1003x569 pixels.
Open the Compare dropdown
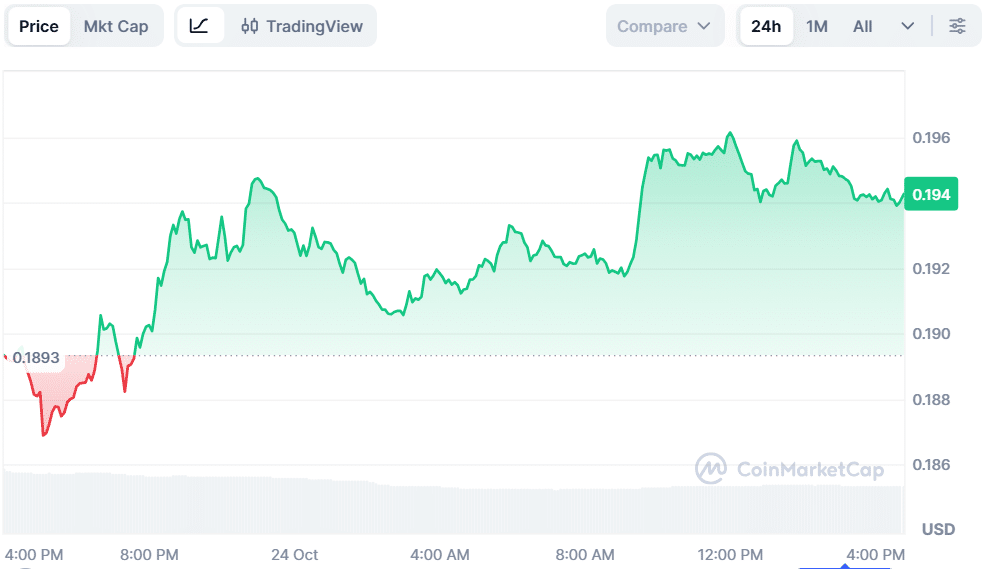664,26
